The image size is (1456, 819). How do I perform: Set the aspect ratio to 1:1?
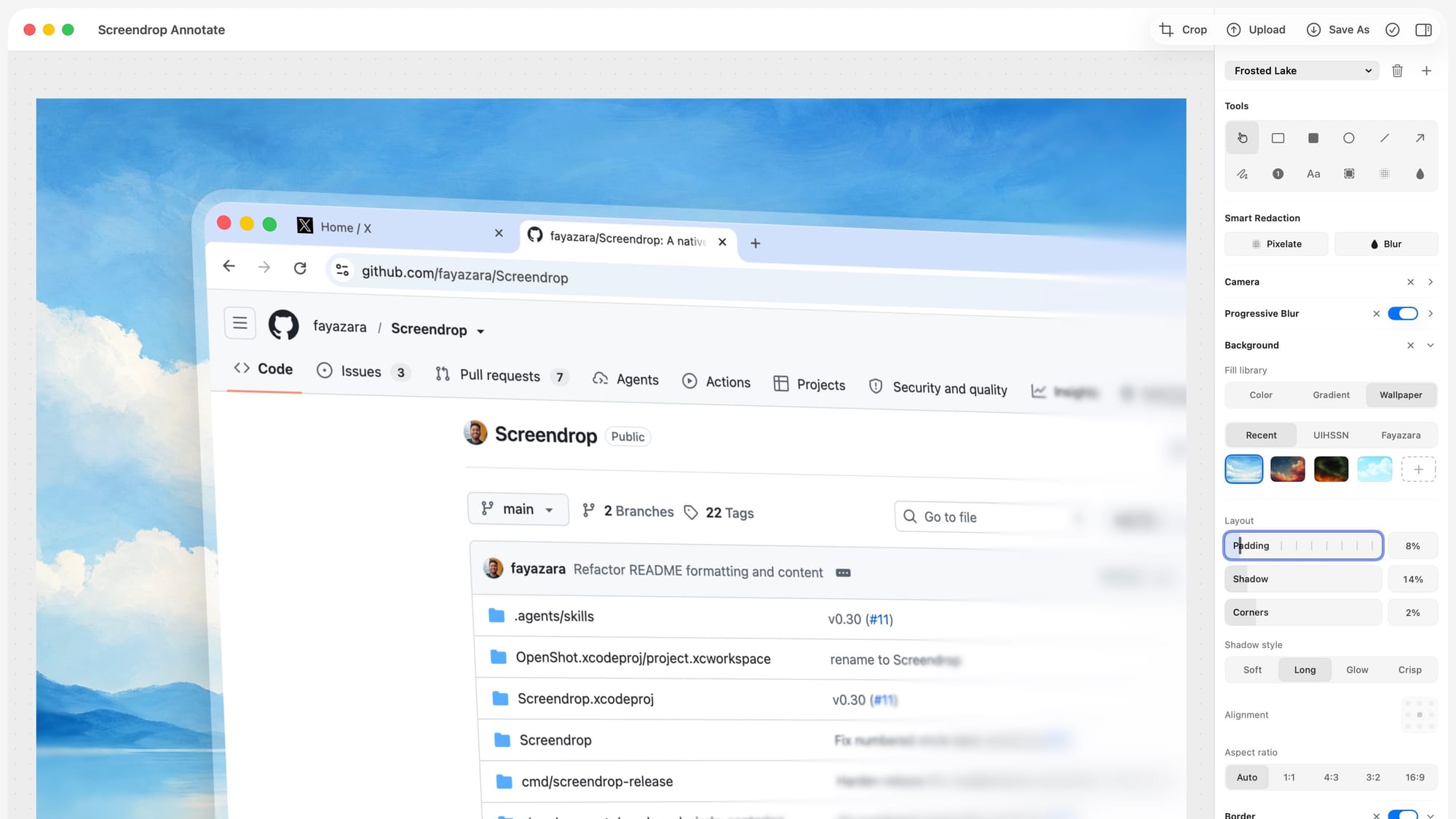click(1289, 778)
